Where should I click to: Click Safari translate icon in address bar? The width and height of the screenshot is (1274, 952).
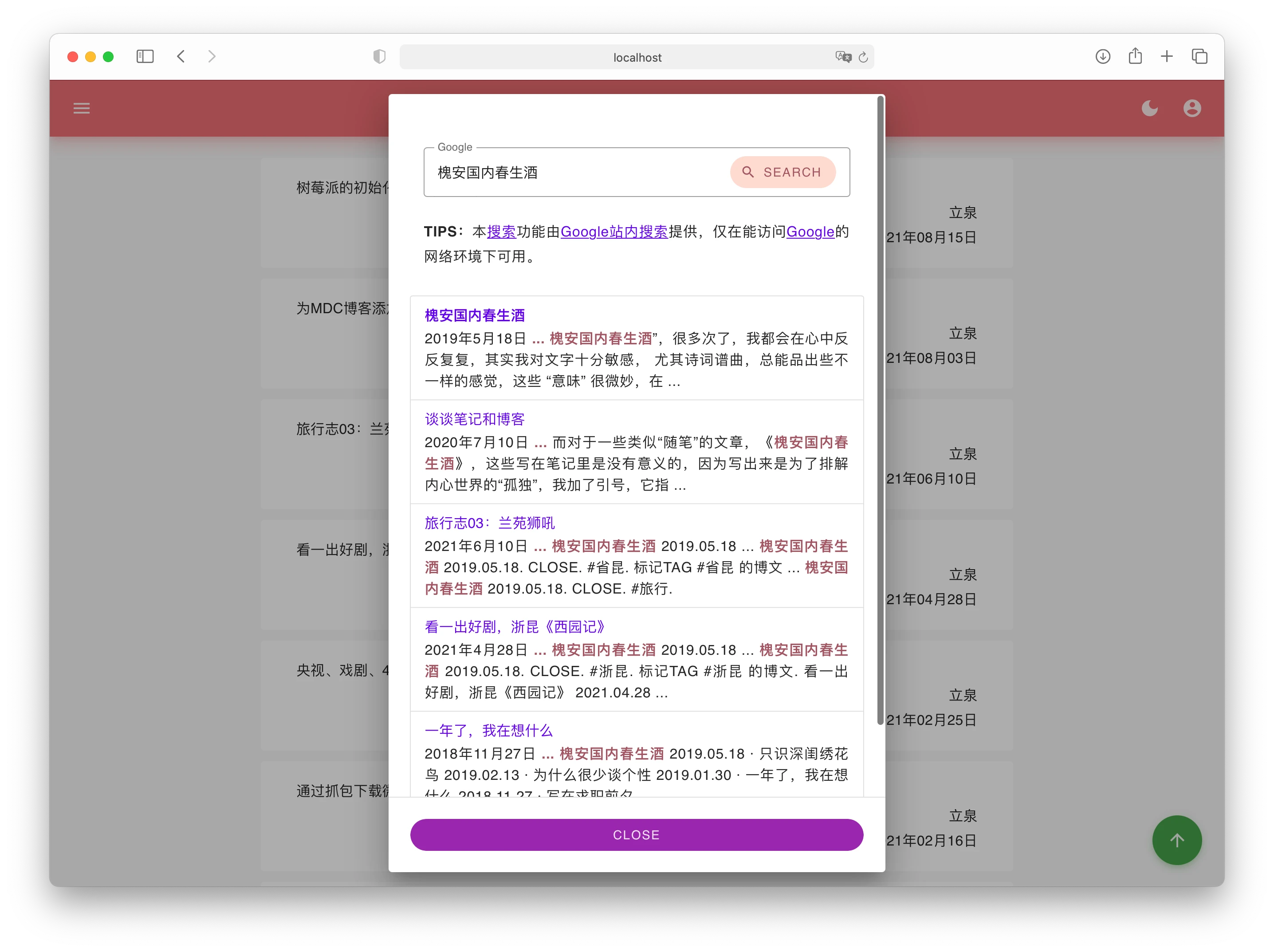843,57
